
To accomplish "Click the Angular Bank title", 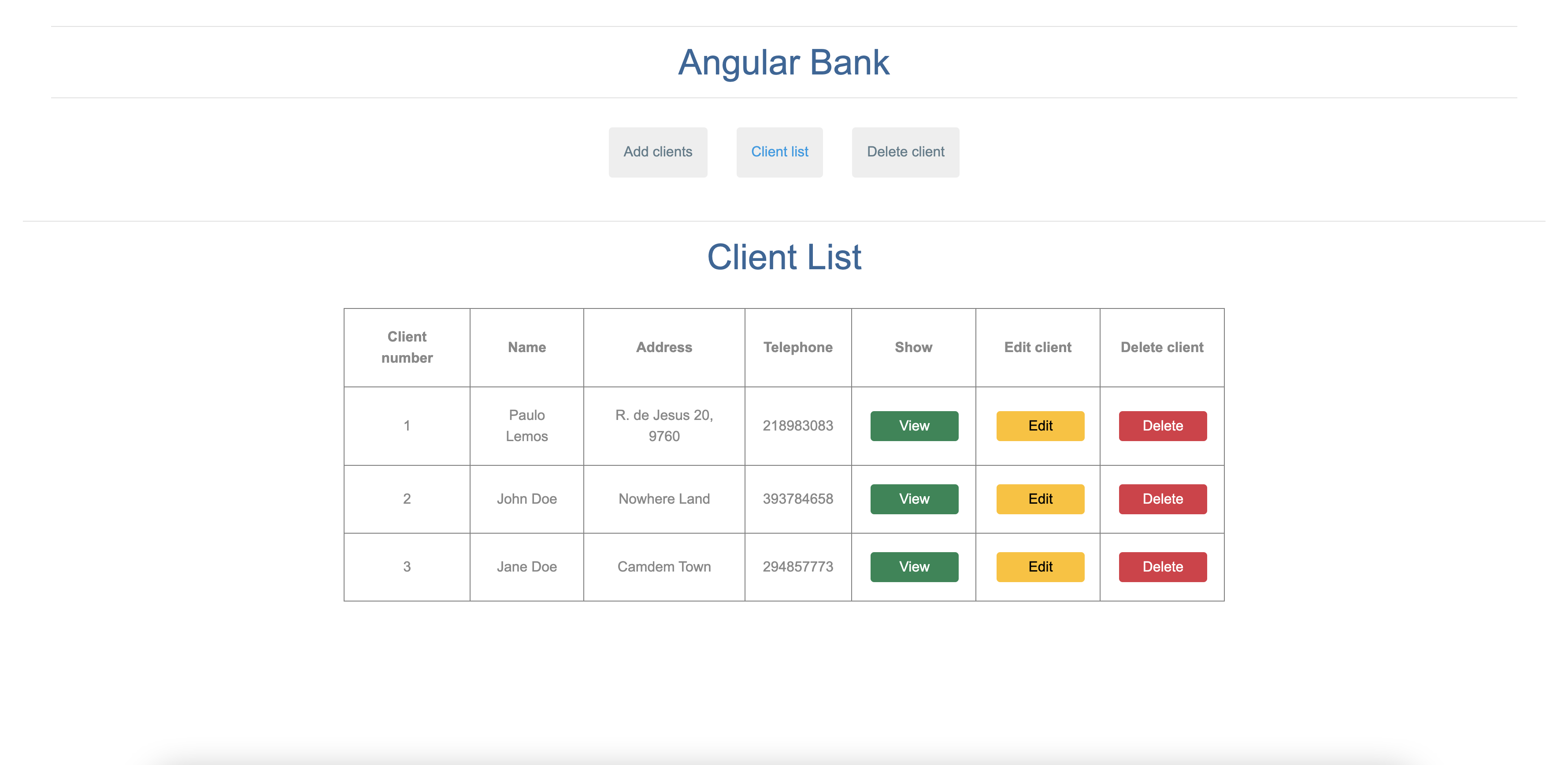I will pos(784,61).
